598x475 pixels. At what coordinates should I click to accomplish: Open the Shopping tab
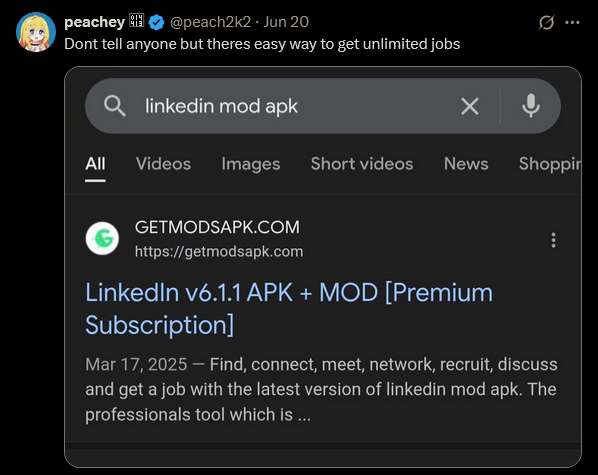point(550,164)
